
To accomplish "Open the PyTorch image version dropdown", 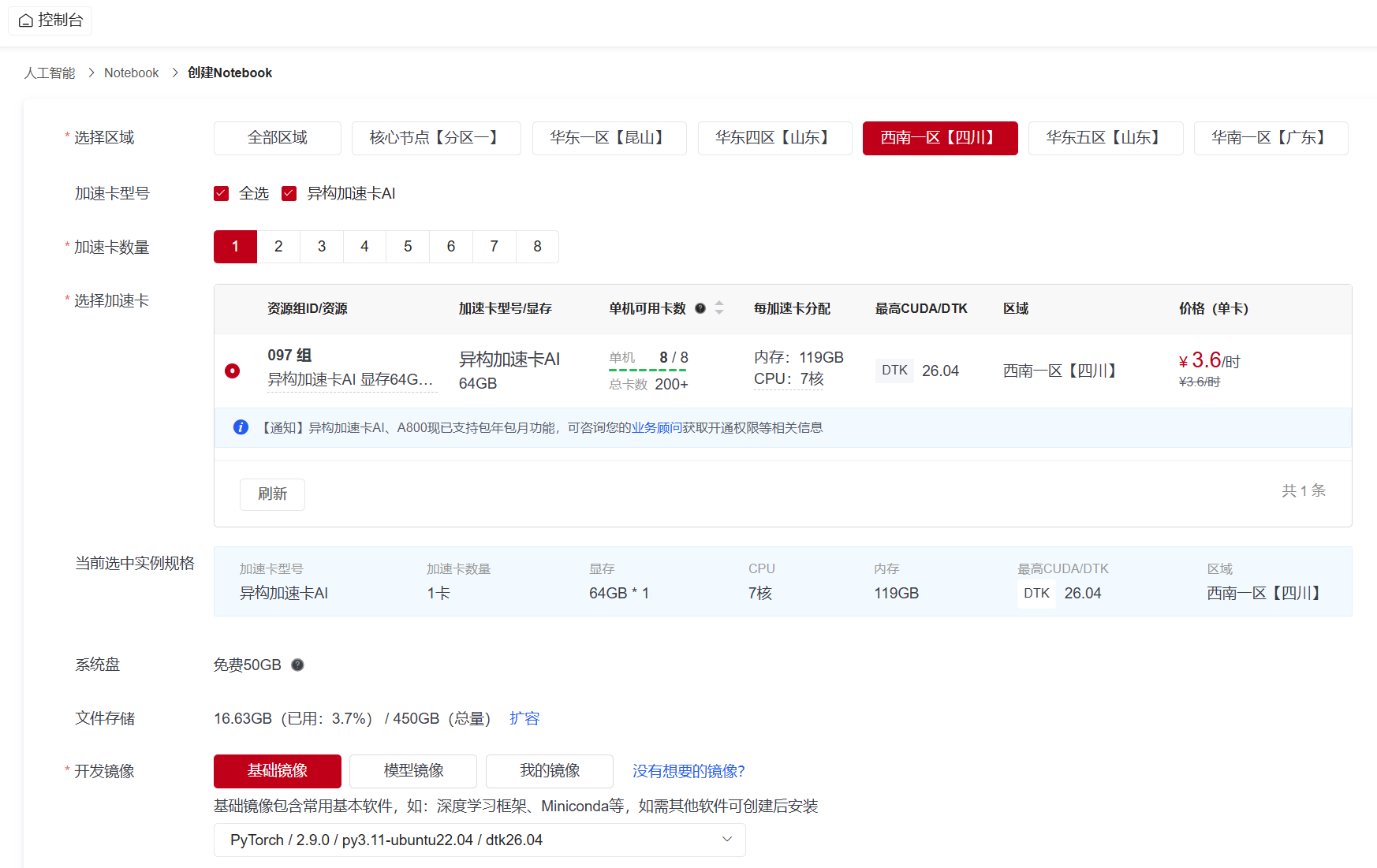I will (480, 840).
